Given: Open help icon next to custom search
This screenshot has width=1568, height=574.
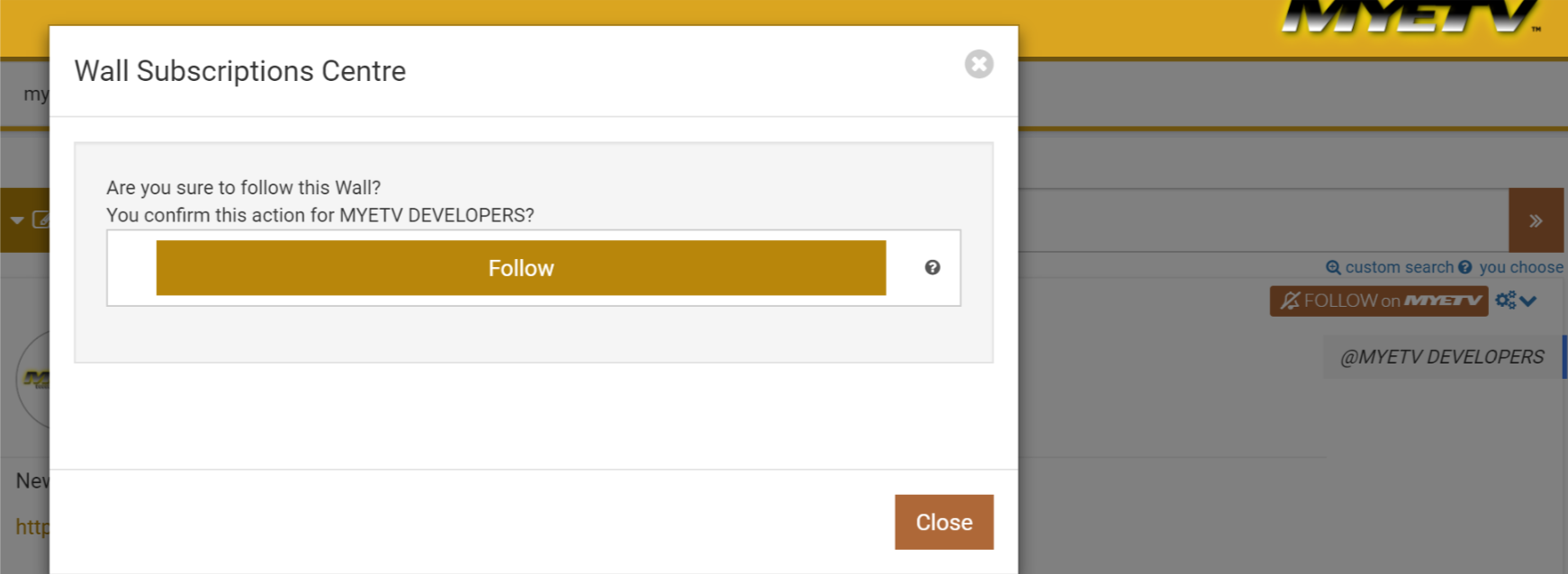Looking at the screenshot, I should (1465, 267).
